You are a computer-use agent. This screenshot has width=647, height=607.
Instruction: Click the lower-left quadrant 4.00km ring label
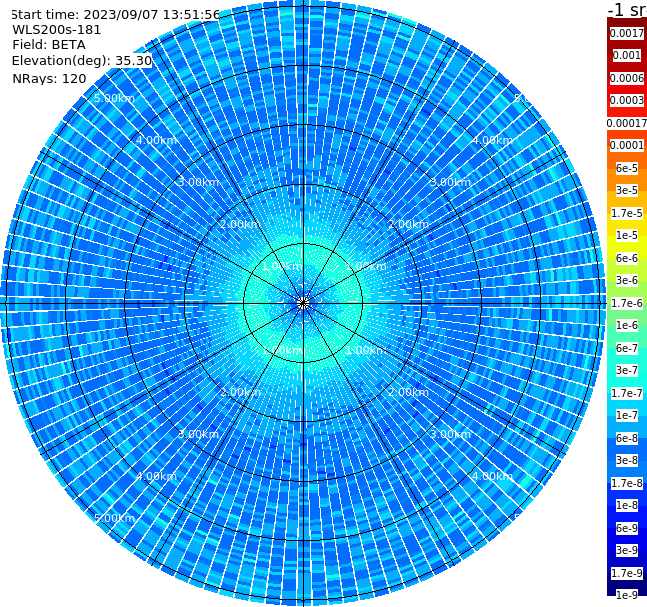click(156, 476)
